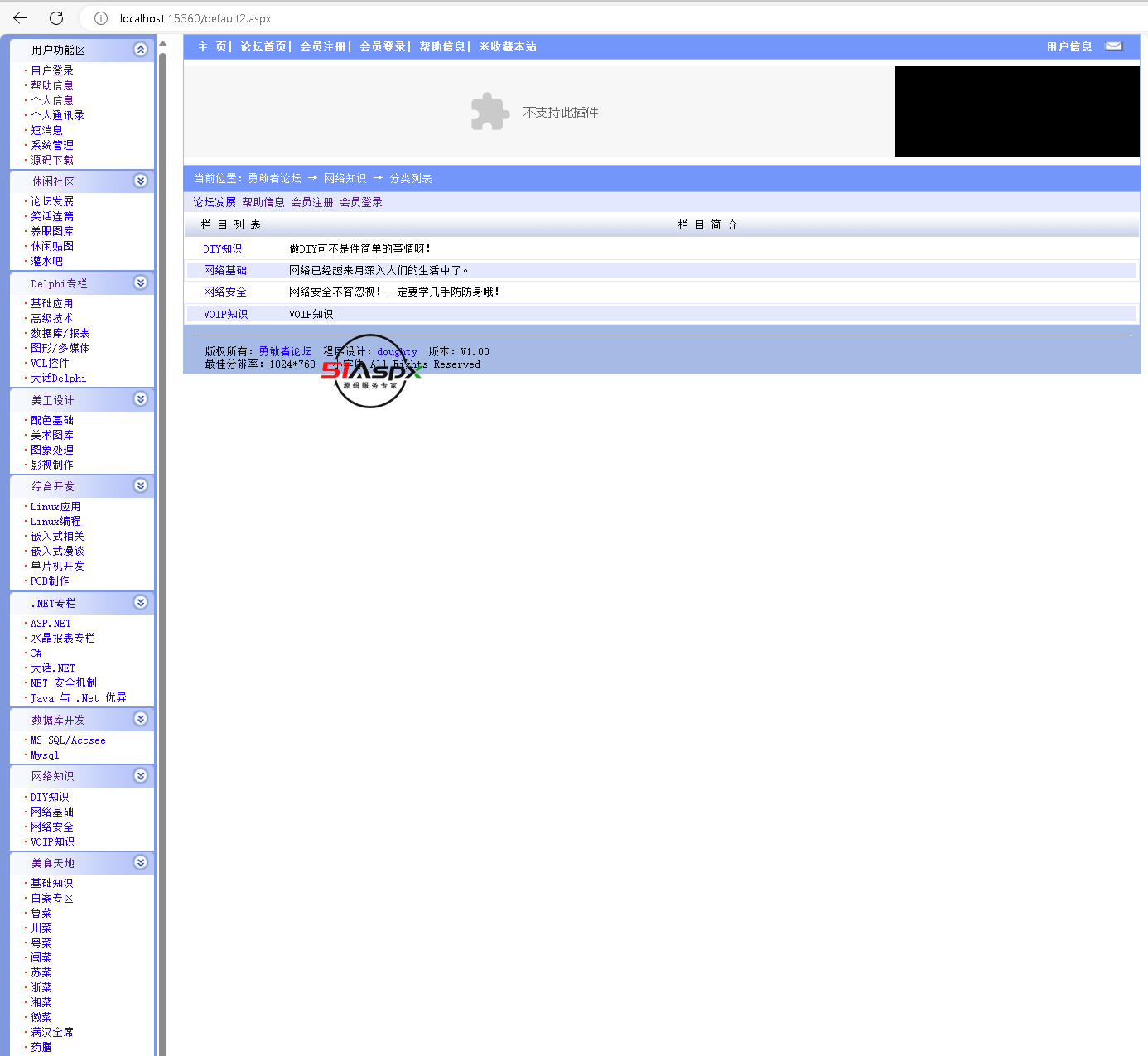Go to 论坛首页 in top navigation

click(263, 47)
